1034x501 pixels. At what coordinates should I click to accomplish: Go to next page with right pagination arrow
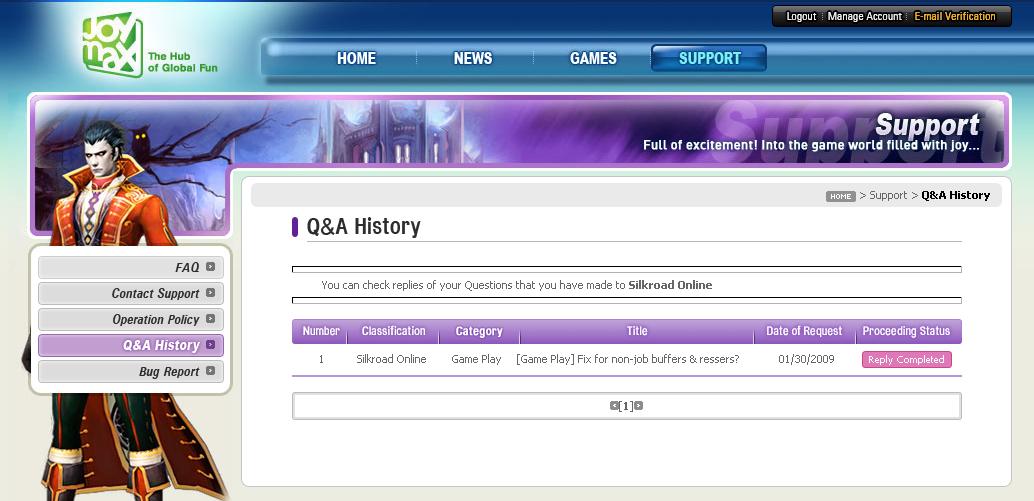click(639, 406)
